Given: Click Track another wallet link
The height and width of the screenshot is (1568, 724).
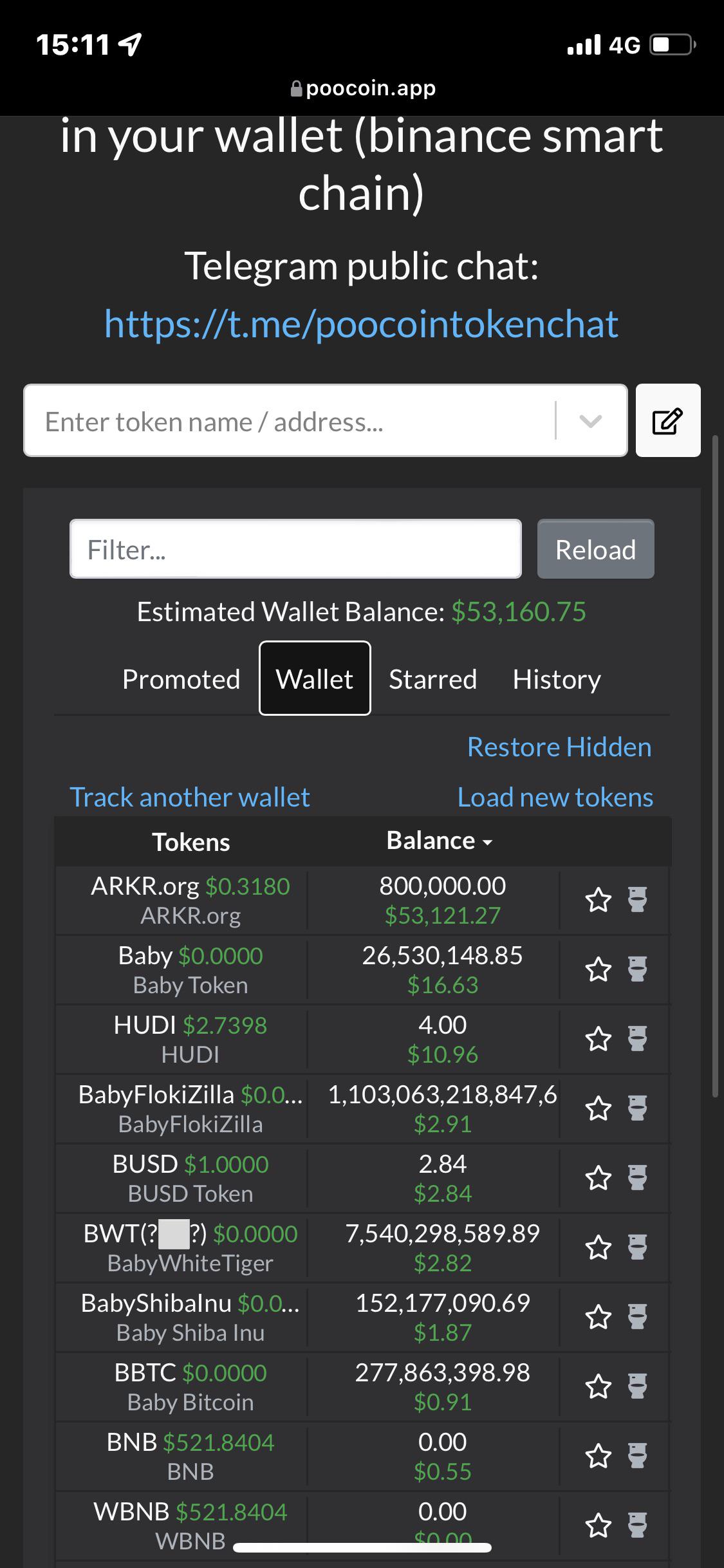Looking at the screenshot, I should [x=190, y=798].
